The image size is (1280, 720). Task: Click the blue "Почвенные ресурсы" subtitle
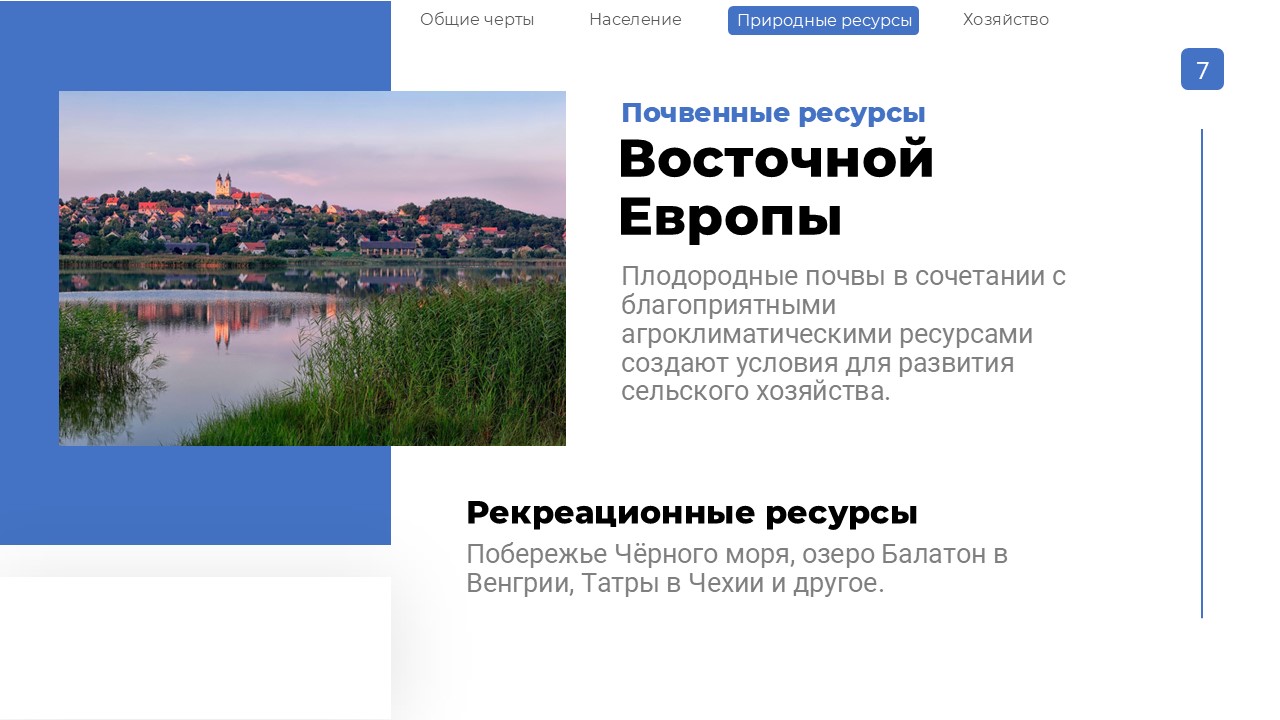click(x=773, y=113)
